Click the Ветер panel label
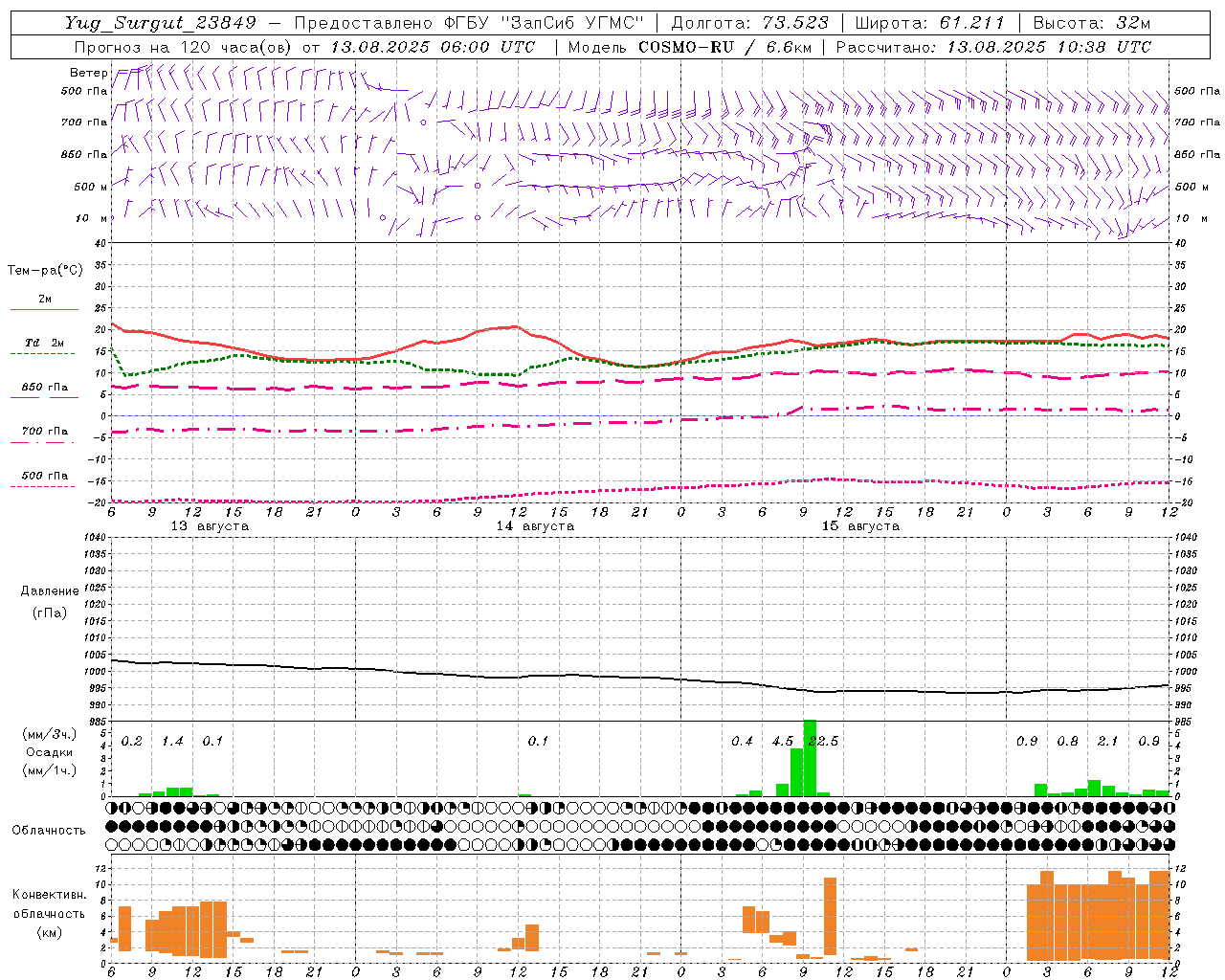The width and height of the screenshot is (1225, 980). coord(88,73)
